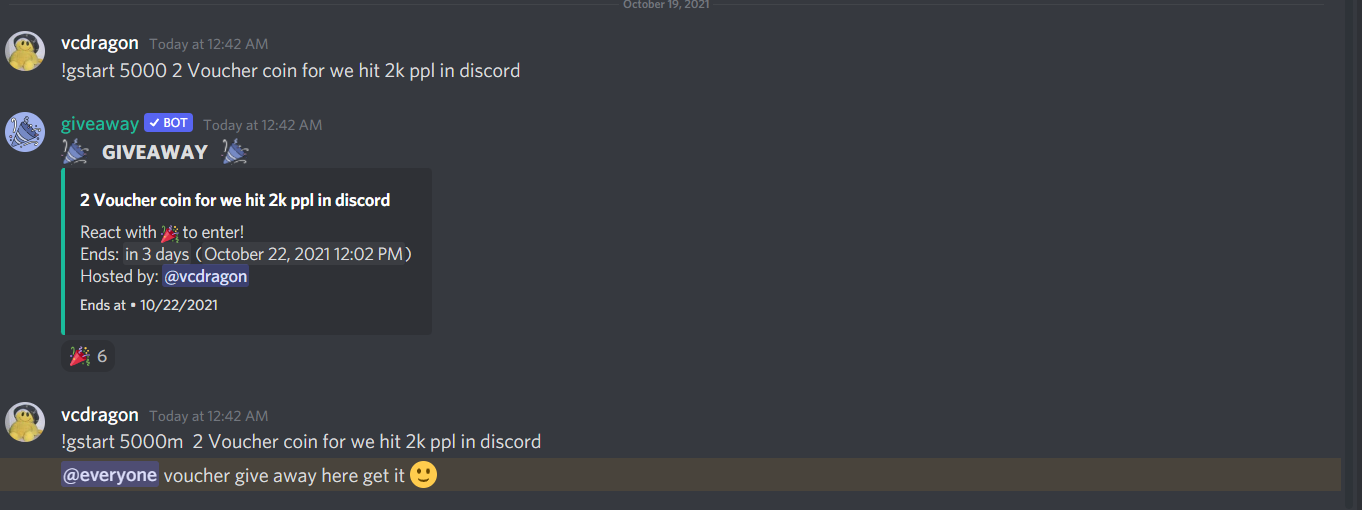
Task: Click the giveaway username
Action: [x=100, y=124]
